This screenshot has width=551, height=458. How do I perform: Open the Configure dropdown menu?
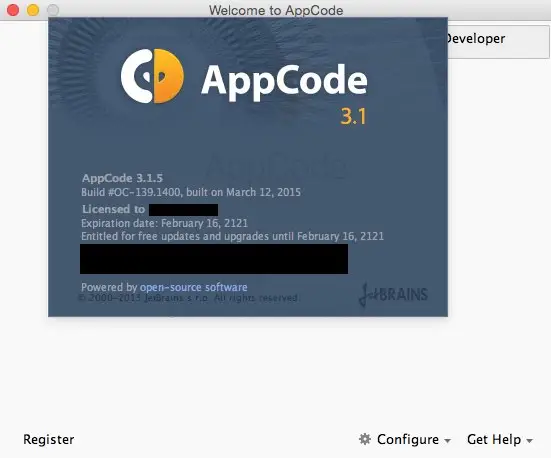414,440
